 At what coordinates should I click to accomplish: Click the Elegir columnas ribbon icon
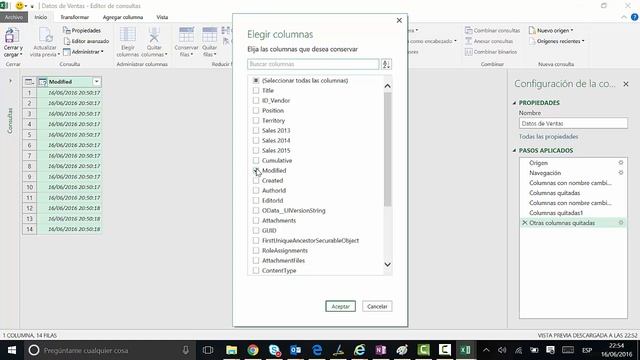point(127,35)
